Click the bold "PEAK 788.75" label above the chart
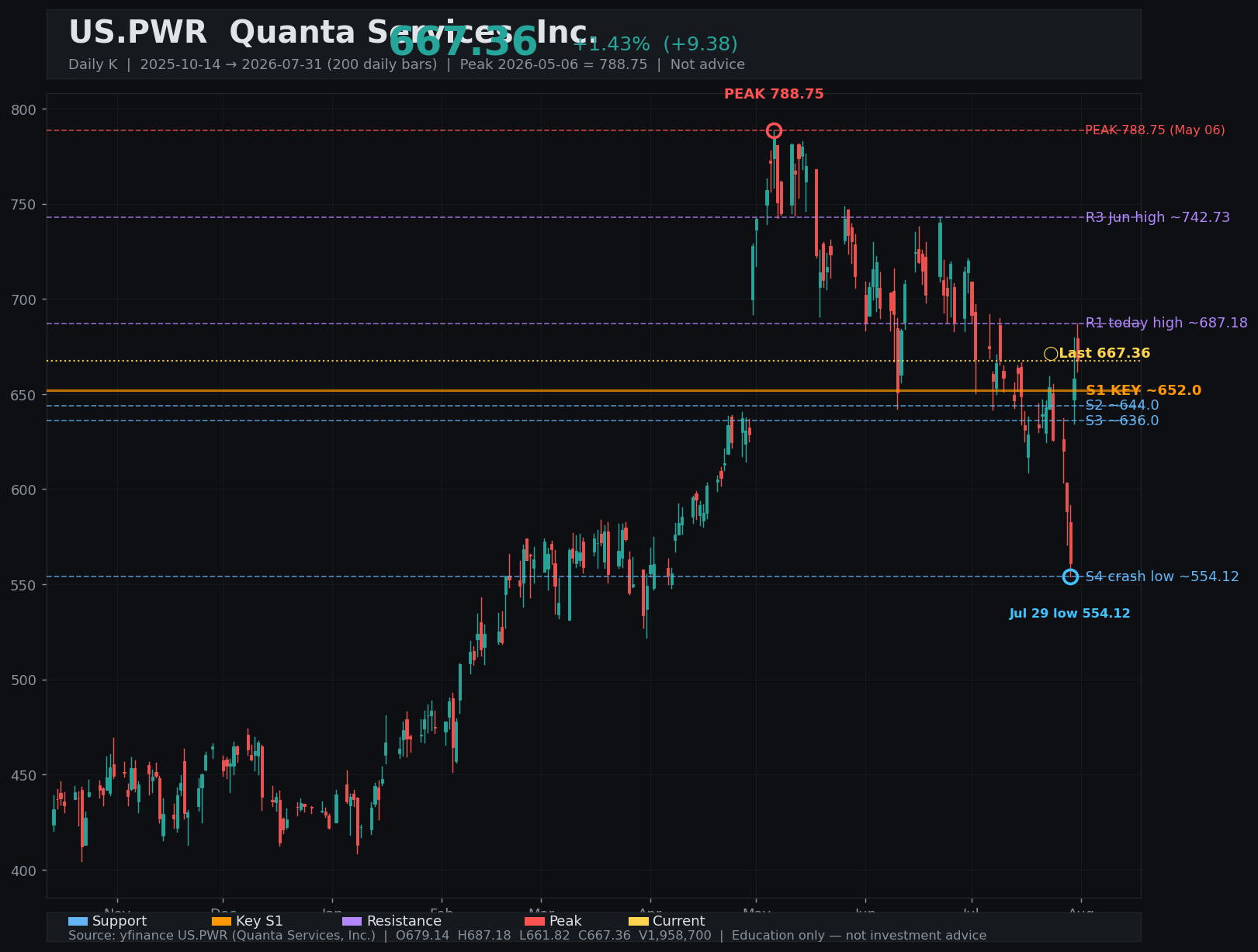Image resolution: width=1258 pixels, height=952 pixels. (774, 95)
